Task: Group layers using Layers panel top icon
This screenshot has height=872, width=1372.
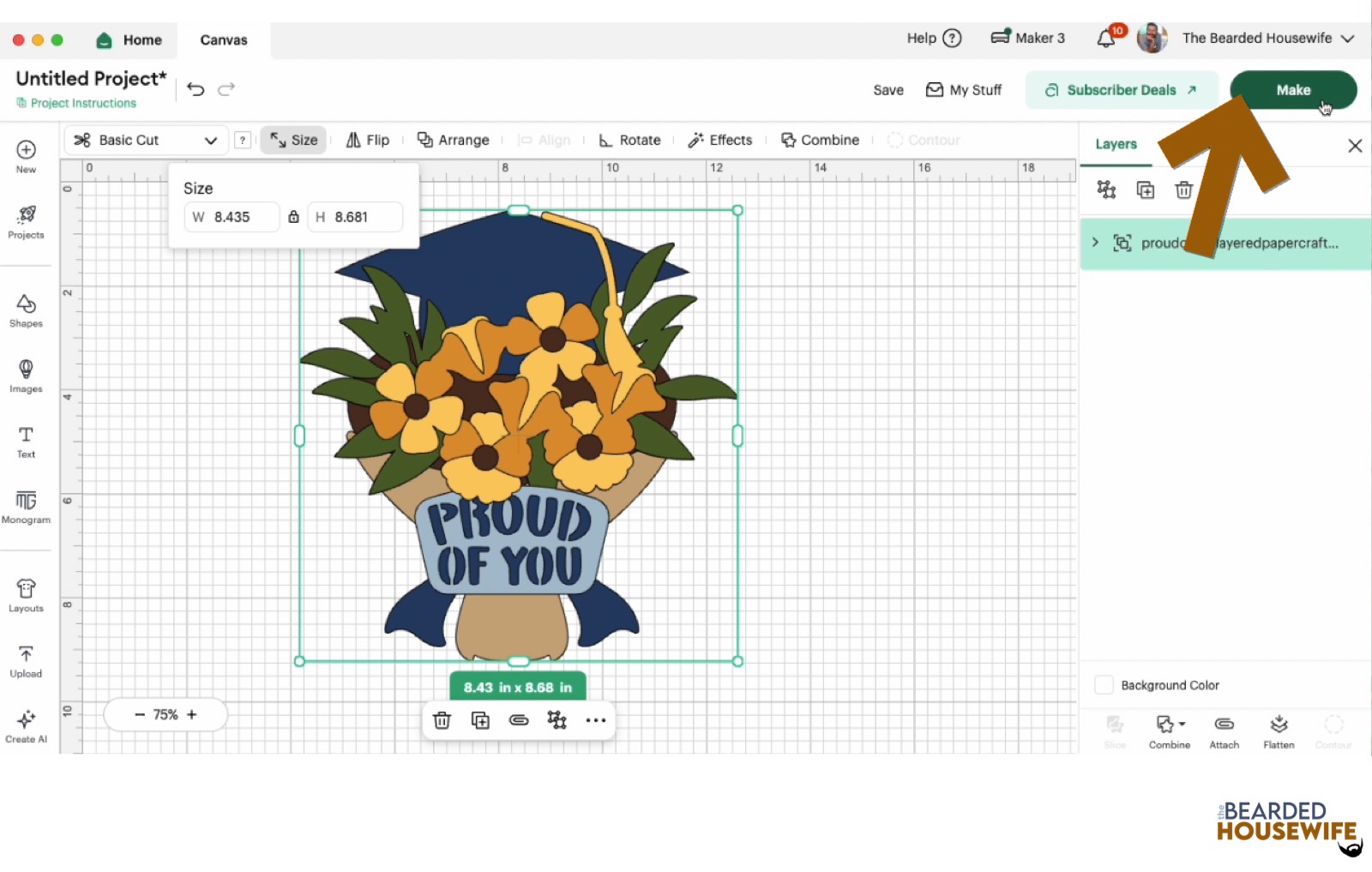Action: tap(1106, 189)
